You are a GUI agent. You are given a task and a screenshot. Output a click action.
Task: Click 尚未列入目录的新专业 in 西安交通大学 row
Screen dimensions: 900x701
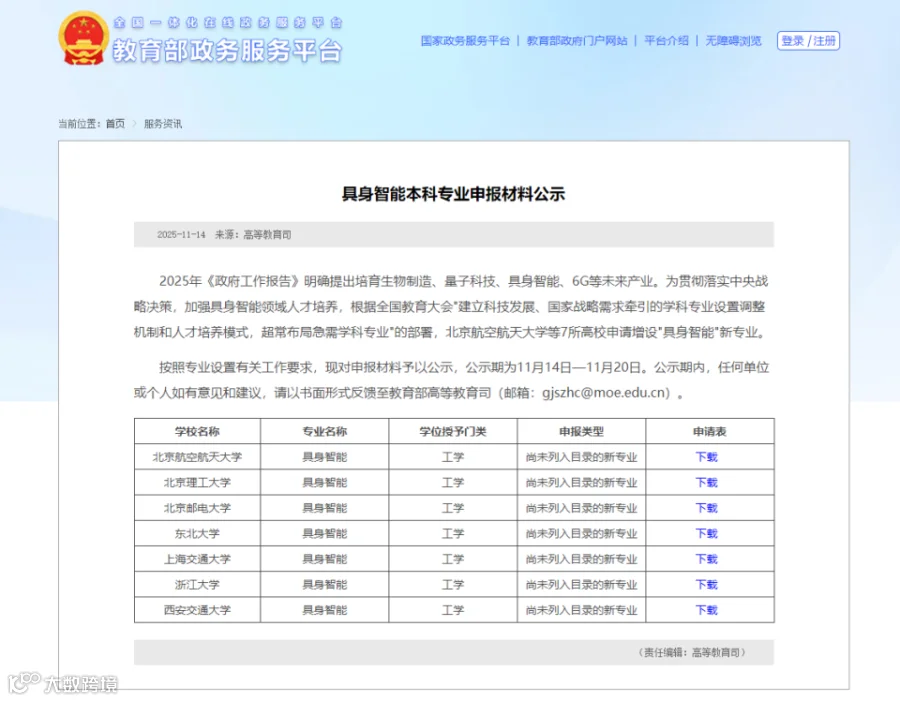pos(581,610)
